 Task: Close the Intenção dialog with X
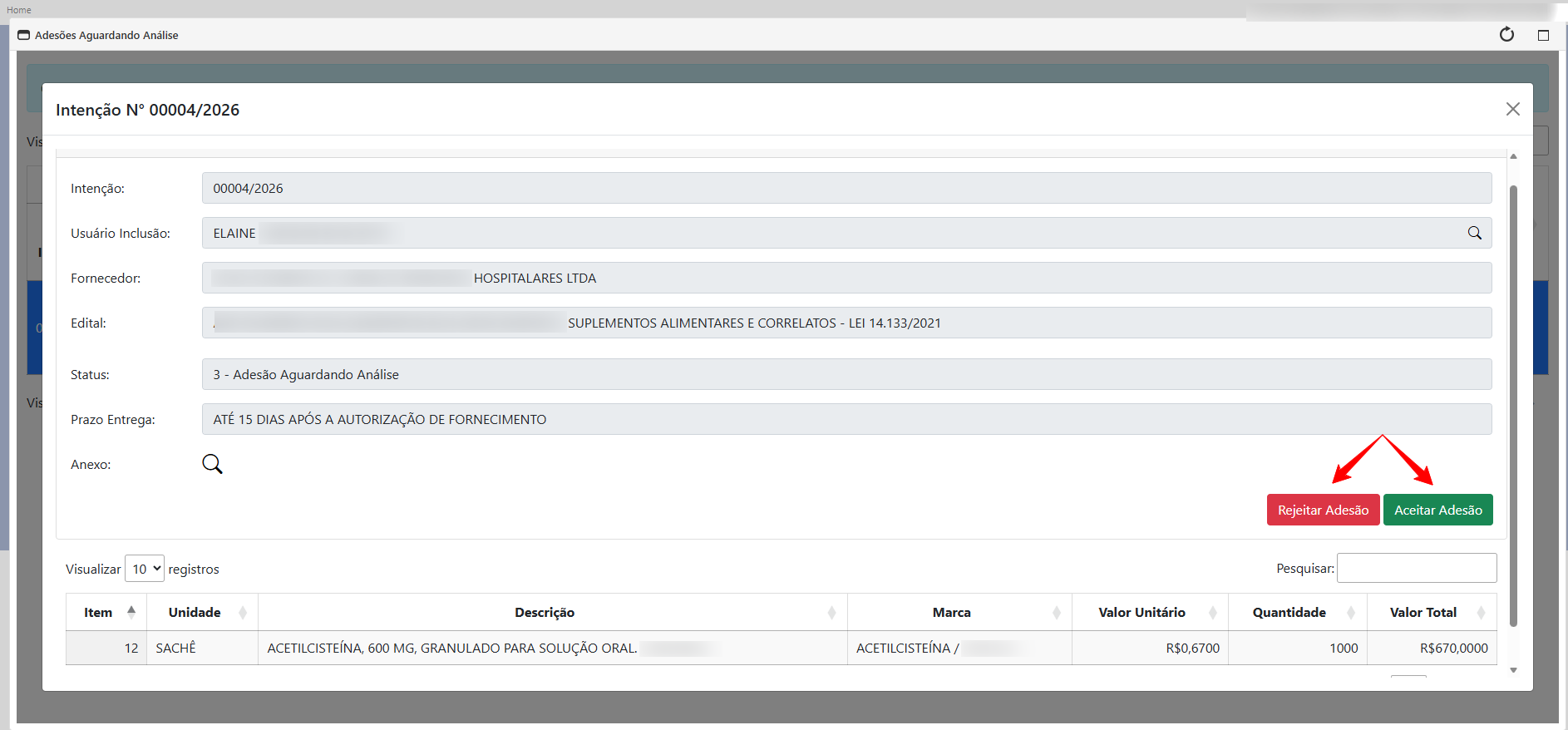tap(1512, 110)
